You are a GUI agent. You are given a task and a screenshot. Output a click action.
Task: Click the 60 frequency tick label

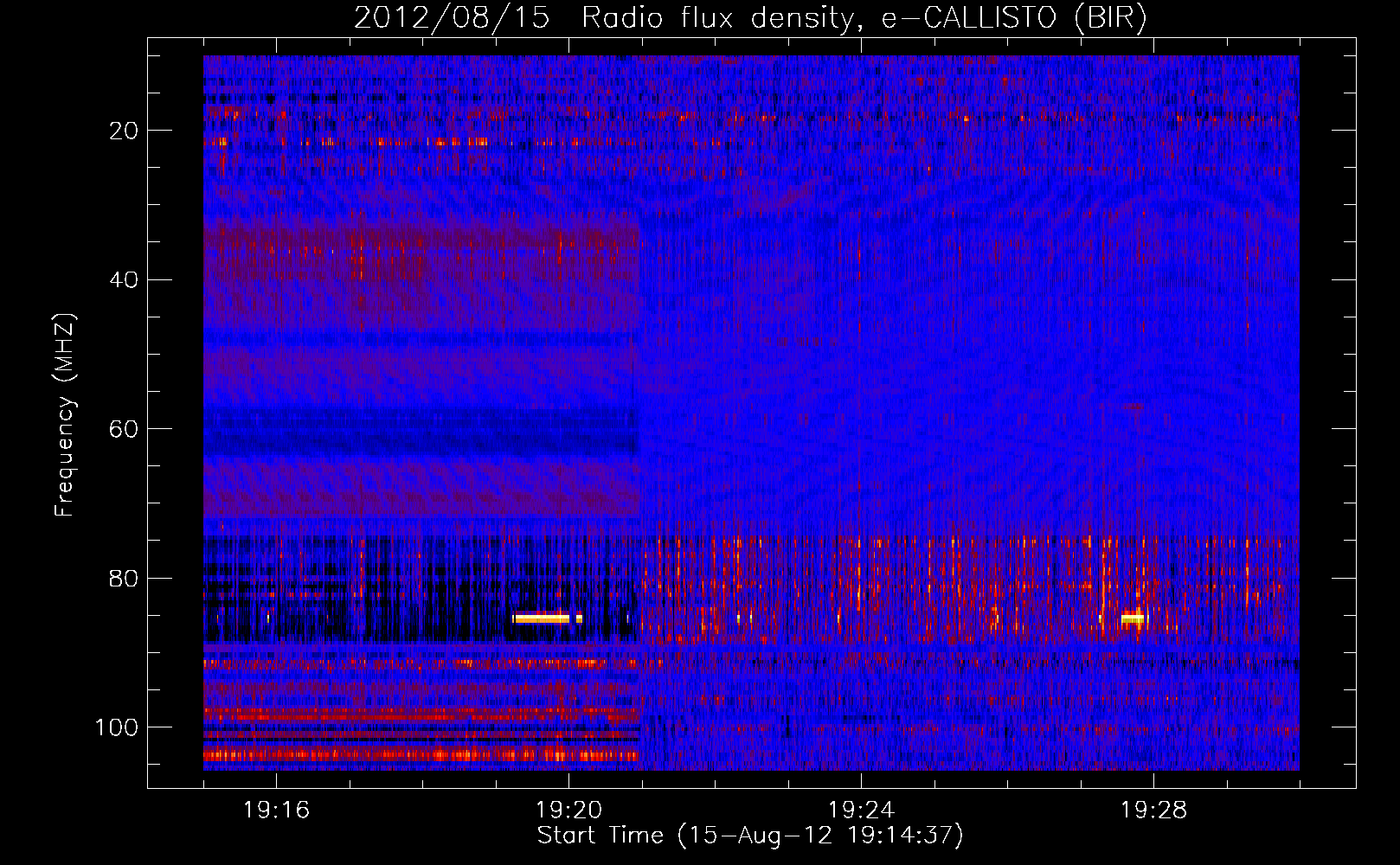pos(124,429)
